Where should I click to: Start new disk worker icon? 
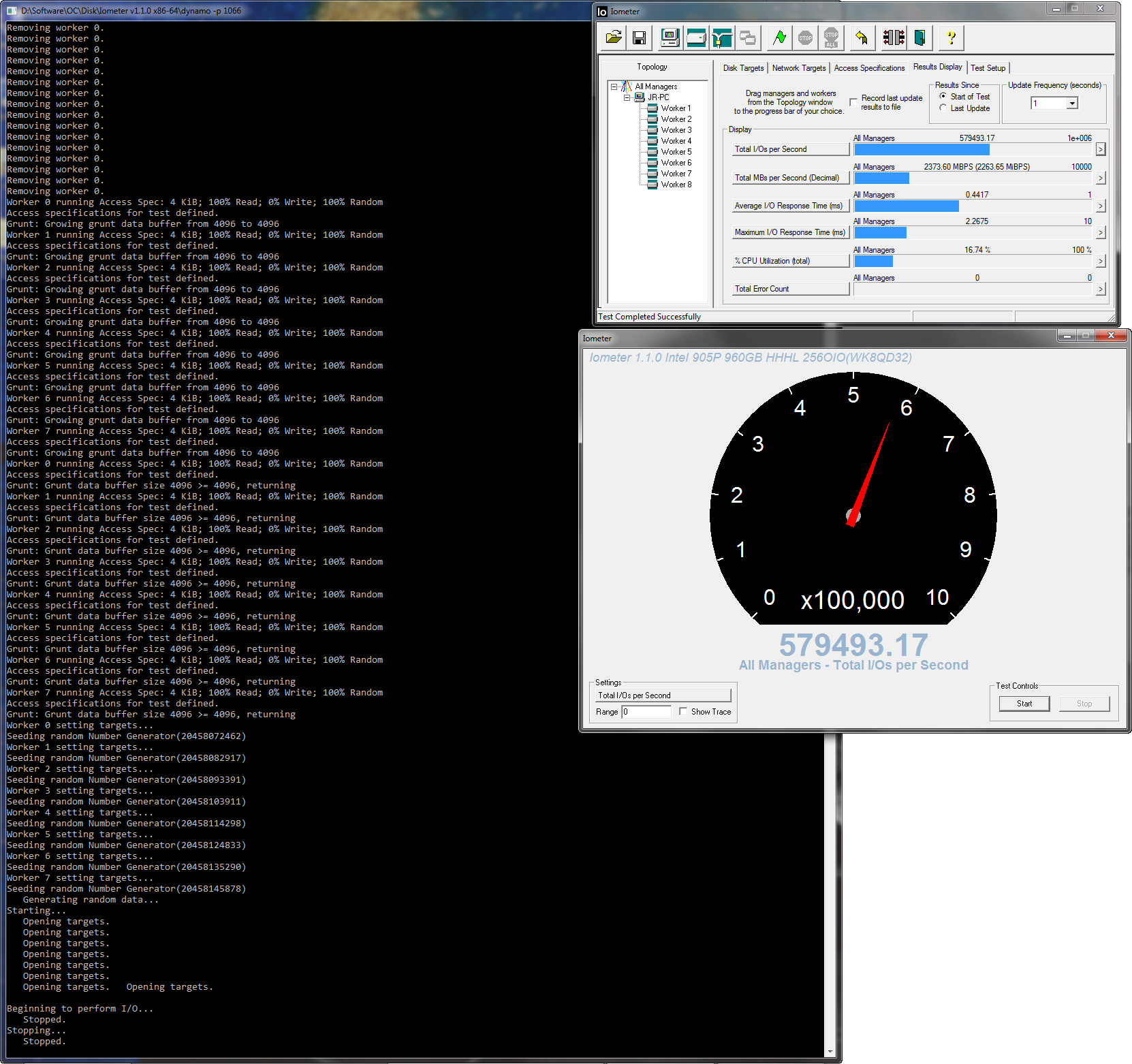696,37
